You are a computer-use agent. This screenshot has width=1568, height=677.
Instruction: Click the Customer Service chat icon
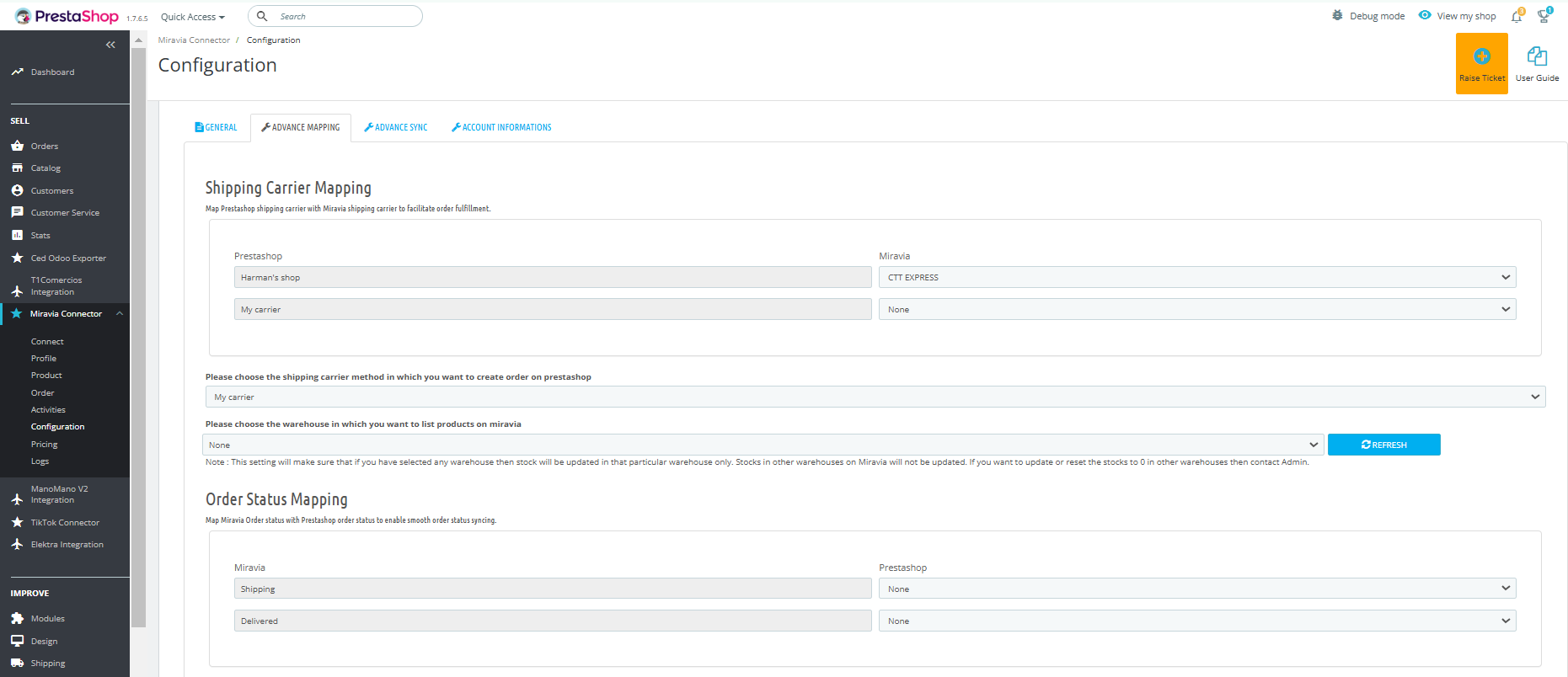[17, 212]
